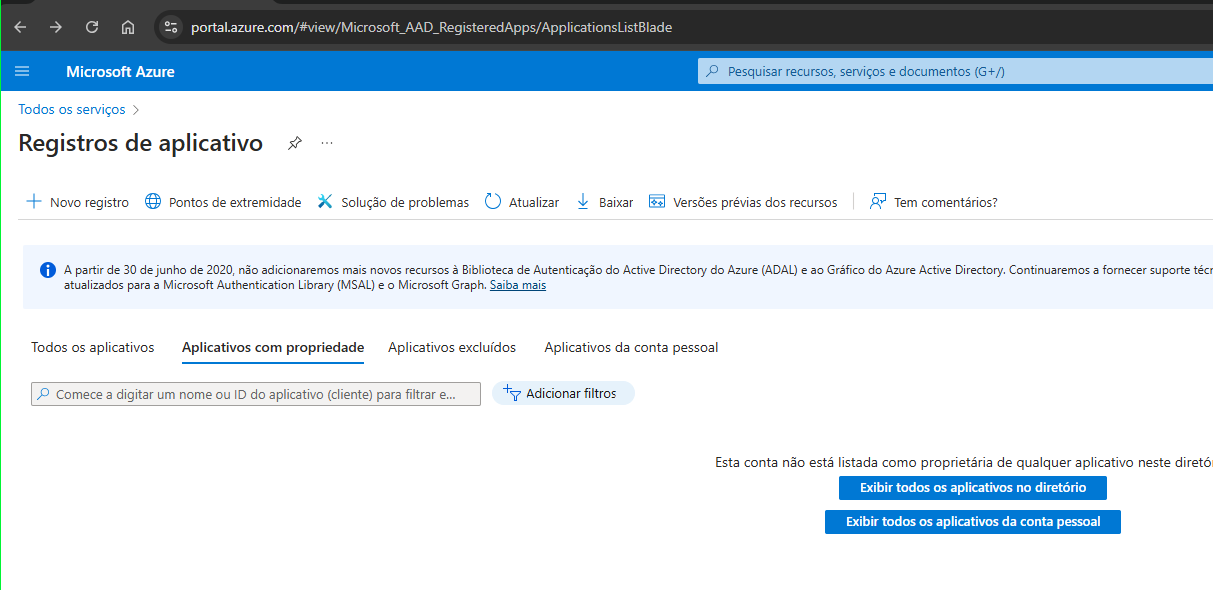Click the browser forward arrow
Viewport: 1213px width, 590px height.
tap(56, 27)
